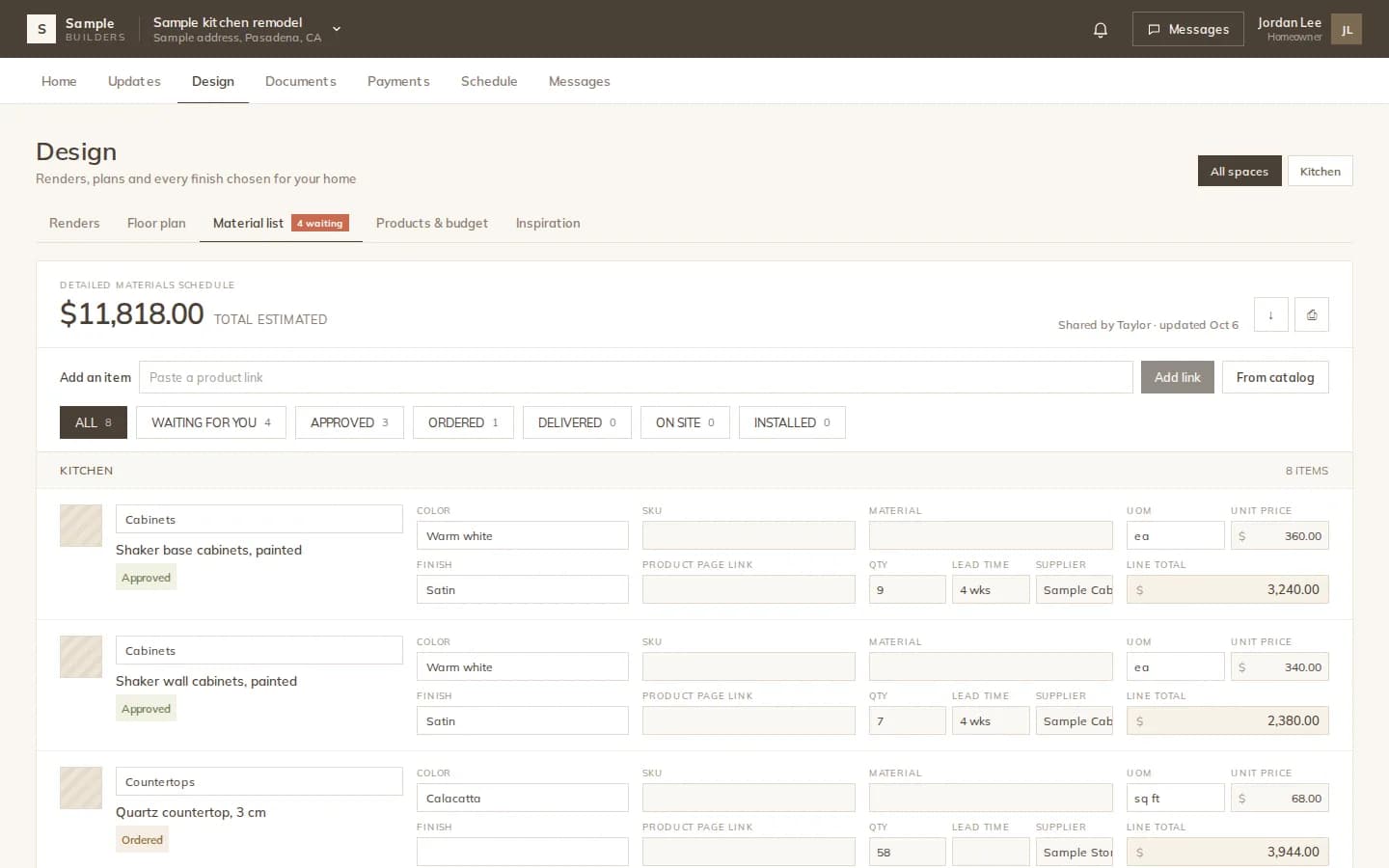The height and width of the screenshot is (868, 1389).
Task: Click the unit price field showing 68.00
Action: (x=1280, y=798)
